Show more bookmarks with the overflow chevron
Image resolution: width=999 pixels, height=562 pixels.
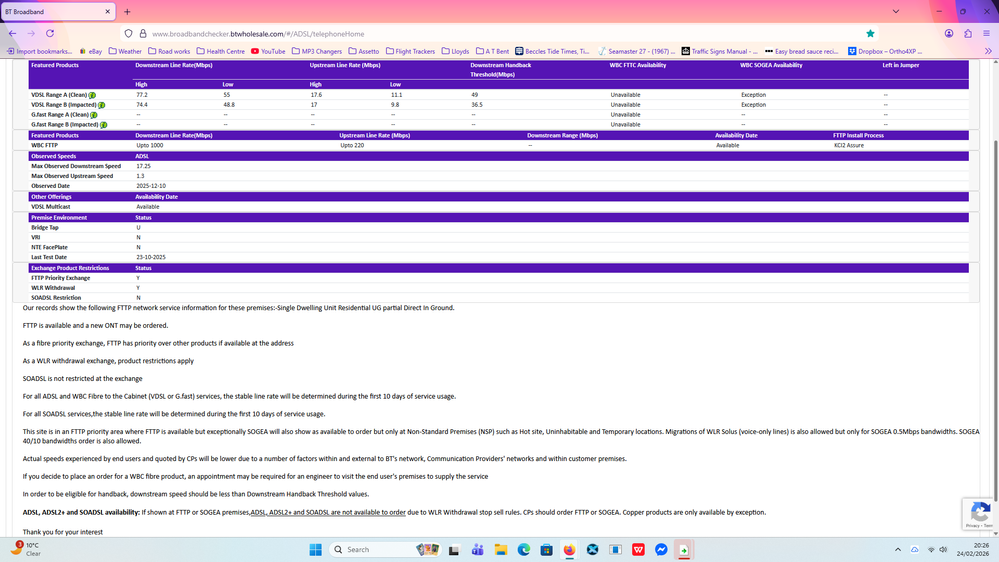pyautogui.click(x=988, y=51)
